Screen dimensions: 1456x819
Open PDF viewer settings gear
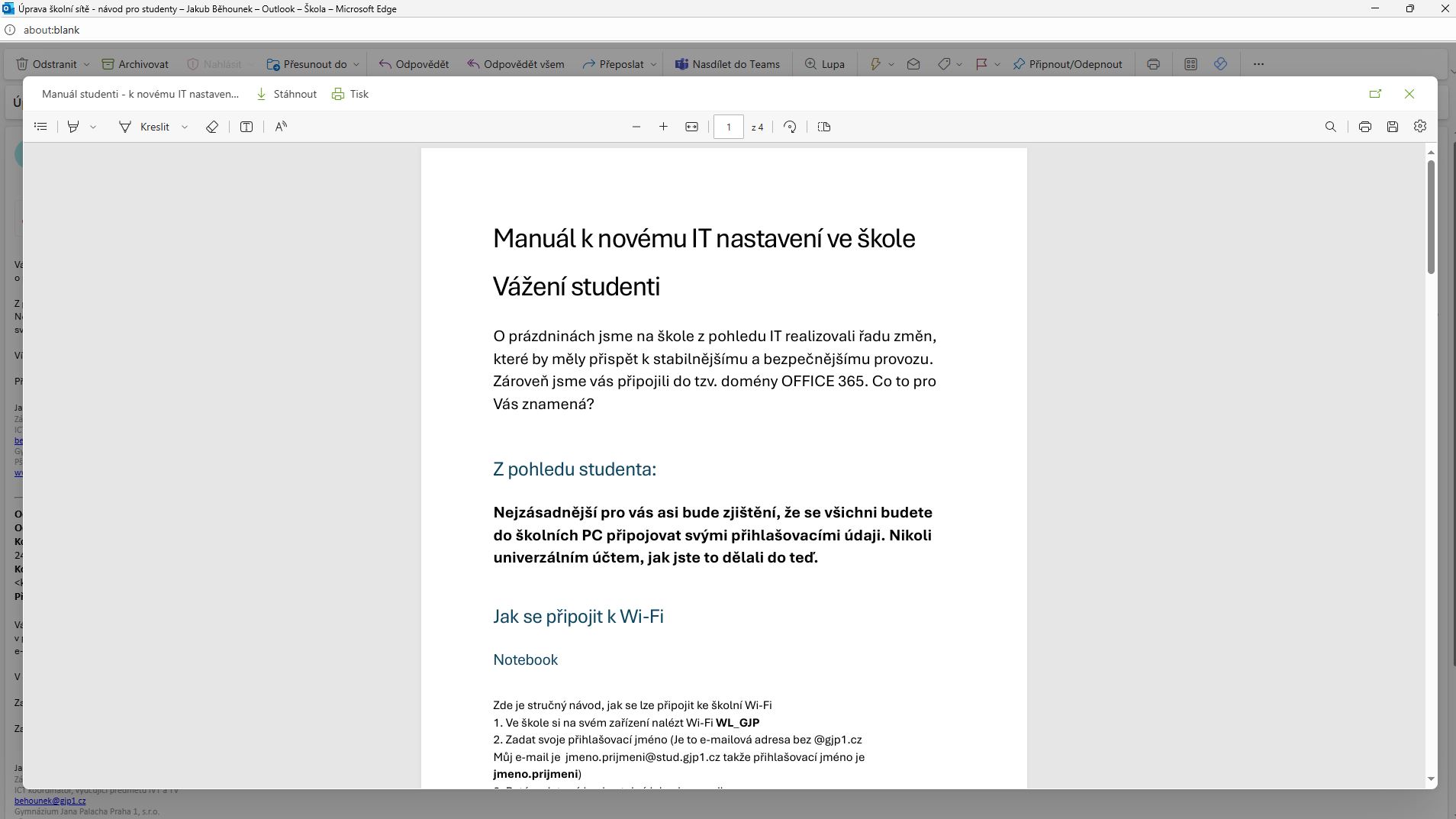point(1420,127)
